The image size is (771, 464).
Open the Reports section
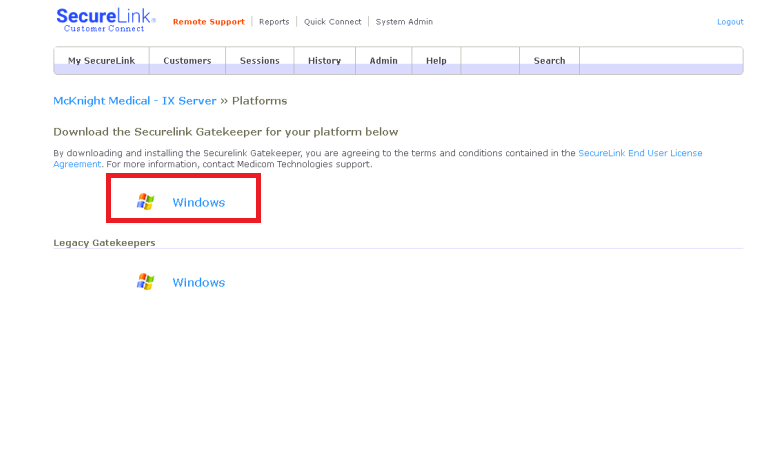click(274, 22)
